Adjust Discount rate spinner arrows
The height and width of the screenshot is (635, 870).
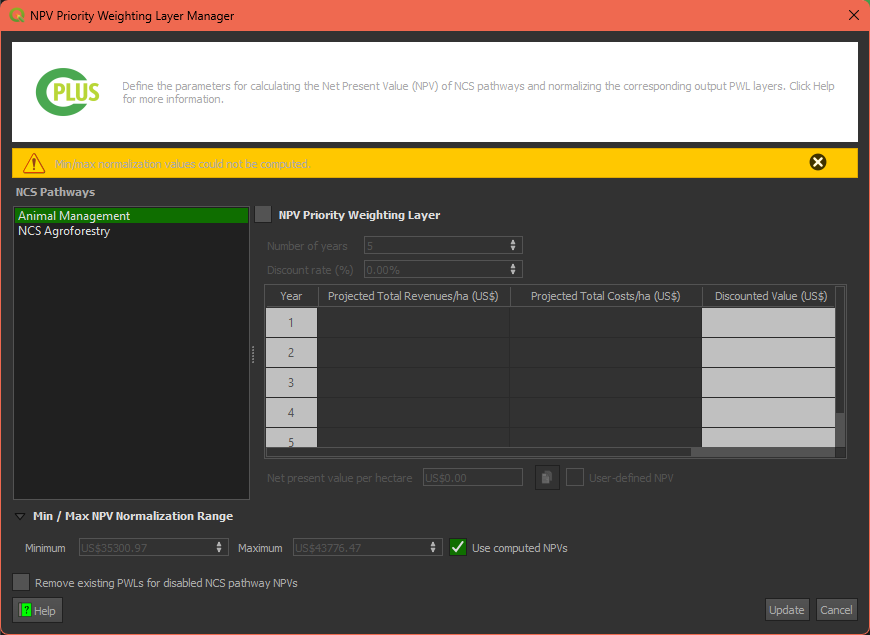pos(513,270)
